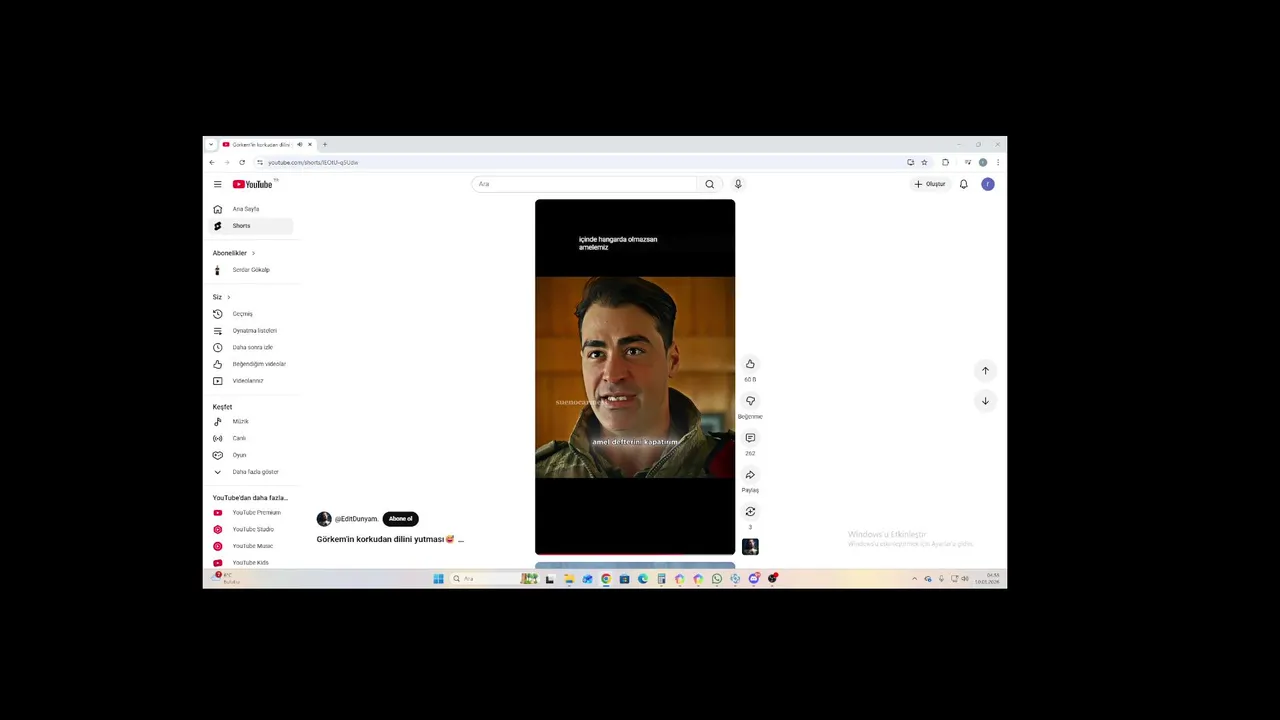Viewport: 1280px width, 720px height.
Task: Go to the previous Short with up arrow
Action: (x=985, y=371)
